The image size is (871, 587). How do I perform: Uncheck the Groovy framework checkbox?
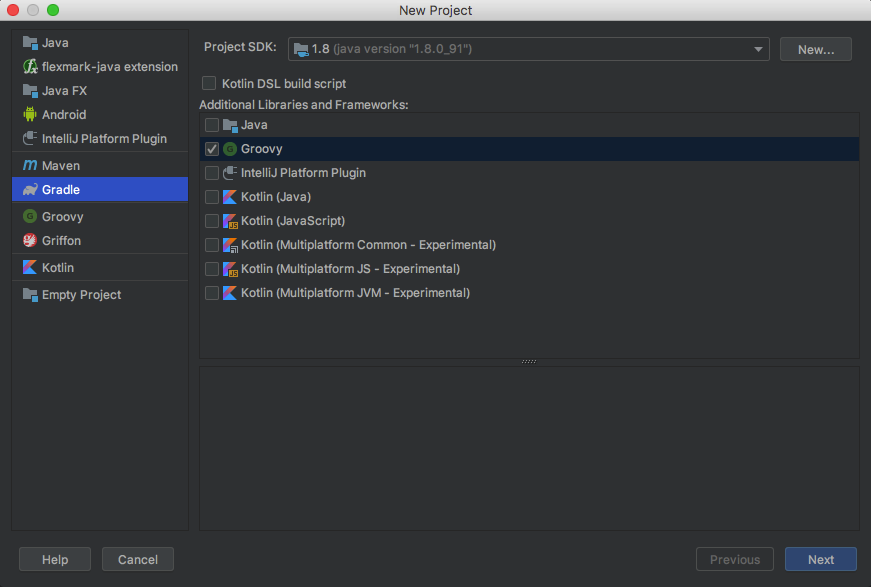(x=212, y=149)
